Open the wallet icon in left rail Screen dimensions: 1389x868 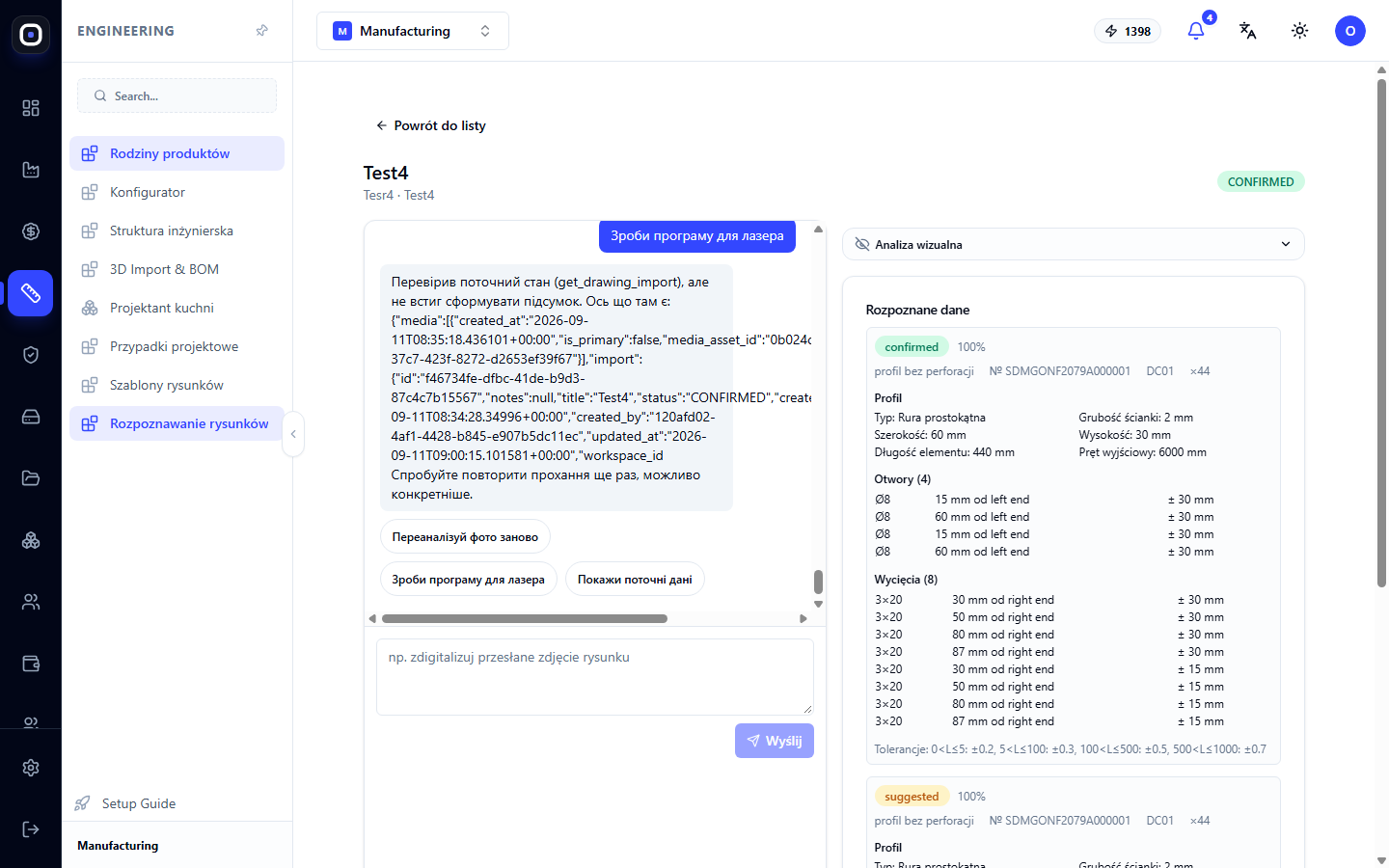(31, 664)
